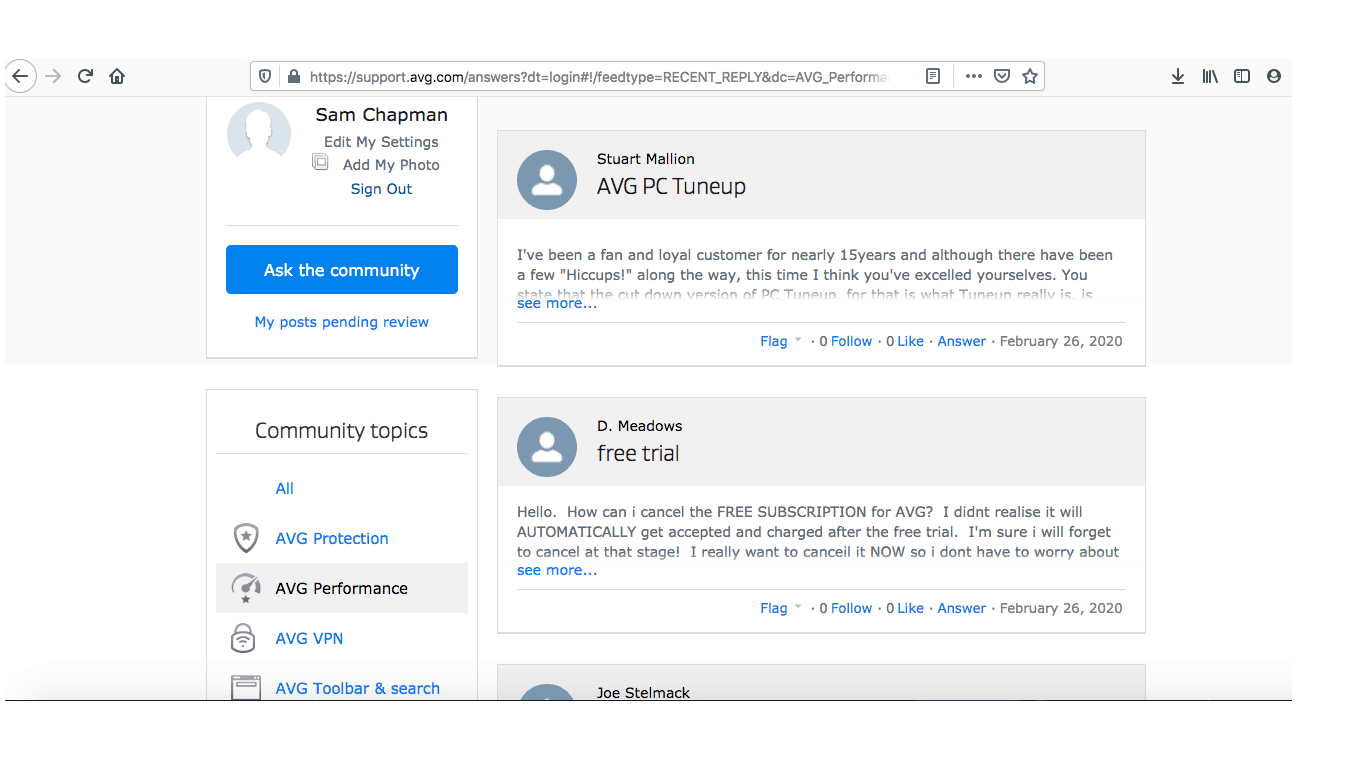The image size is (1366, 768).
Task: Open the library icon in toolbar
Action: point(1210,76)
